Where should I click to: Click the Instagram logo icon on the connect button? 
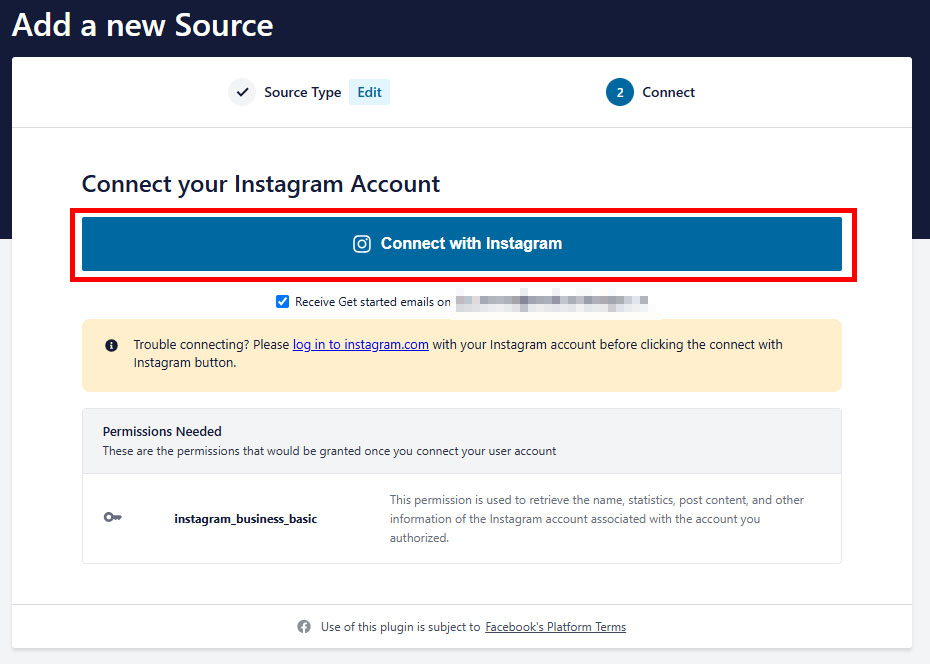[x=362, y=244]
